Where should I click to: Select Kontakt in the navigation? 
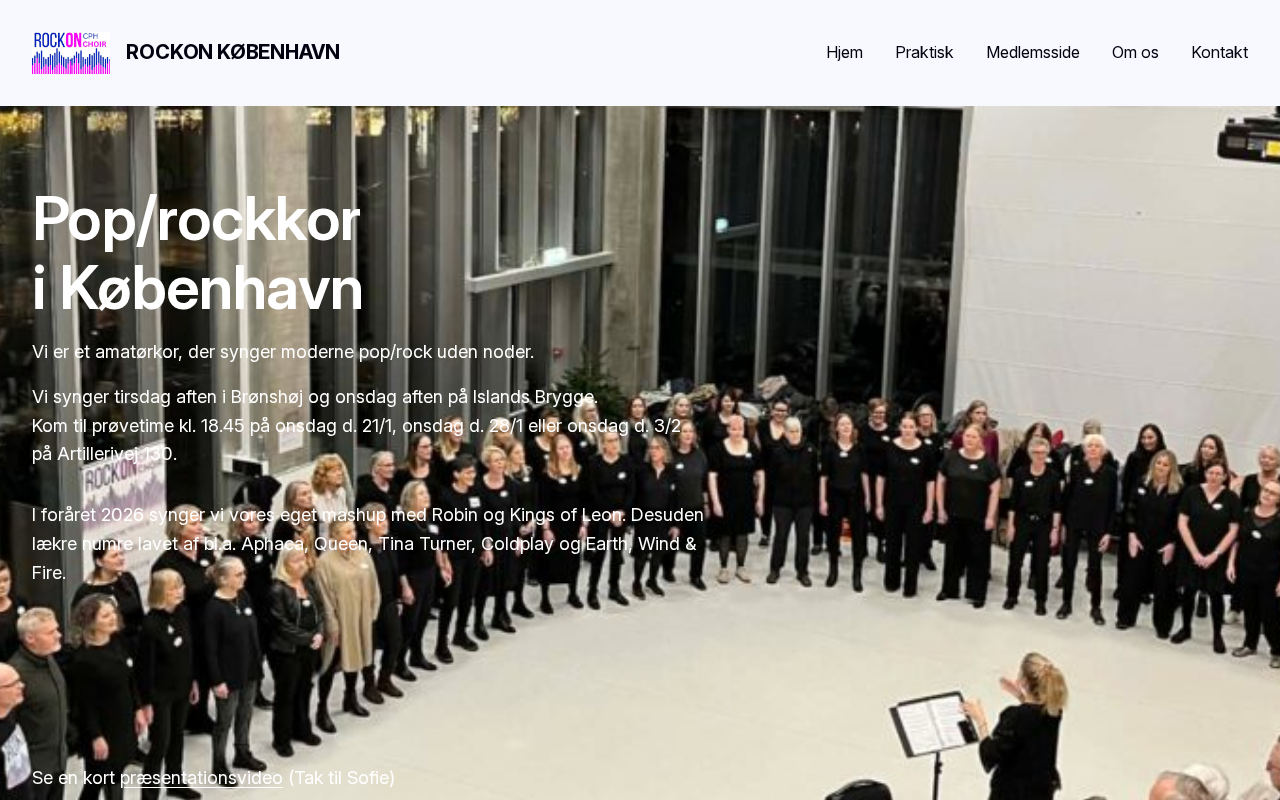pyautogui.click(x=1219, y=52)
